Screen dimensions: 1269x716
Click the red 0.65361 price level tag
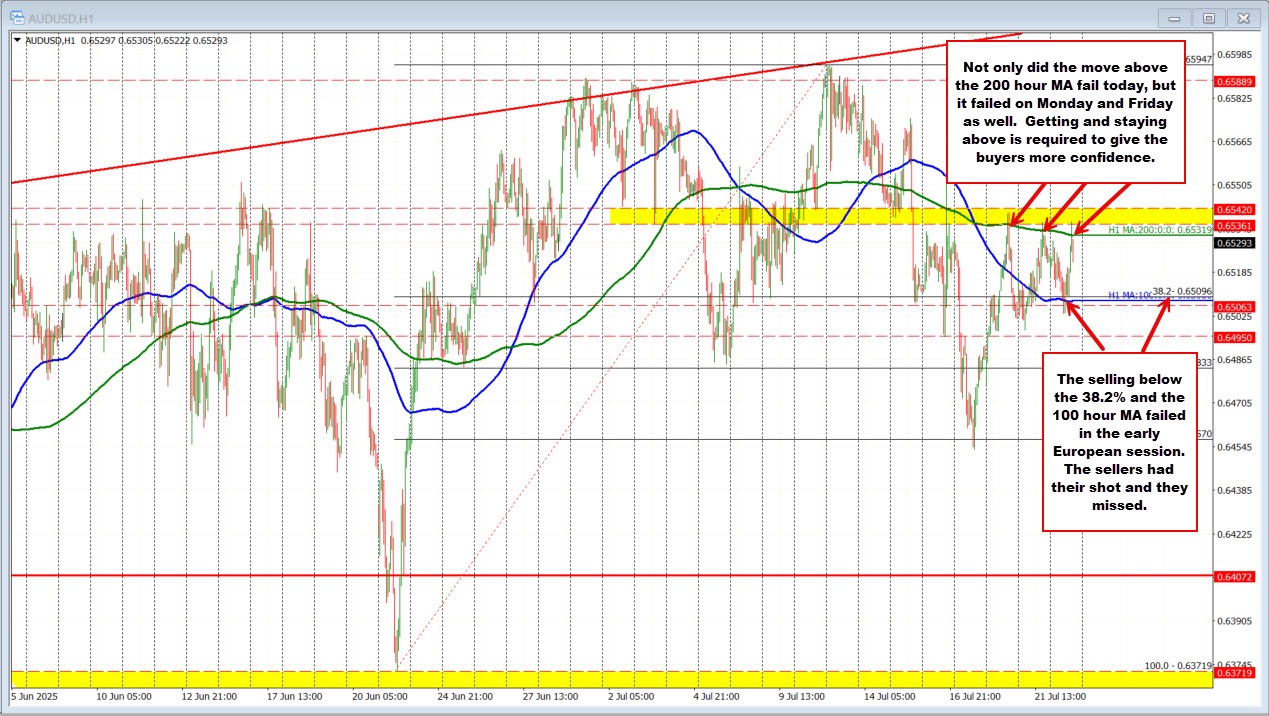pyautogui.click(x=1234, y=225)
